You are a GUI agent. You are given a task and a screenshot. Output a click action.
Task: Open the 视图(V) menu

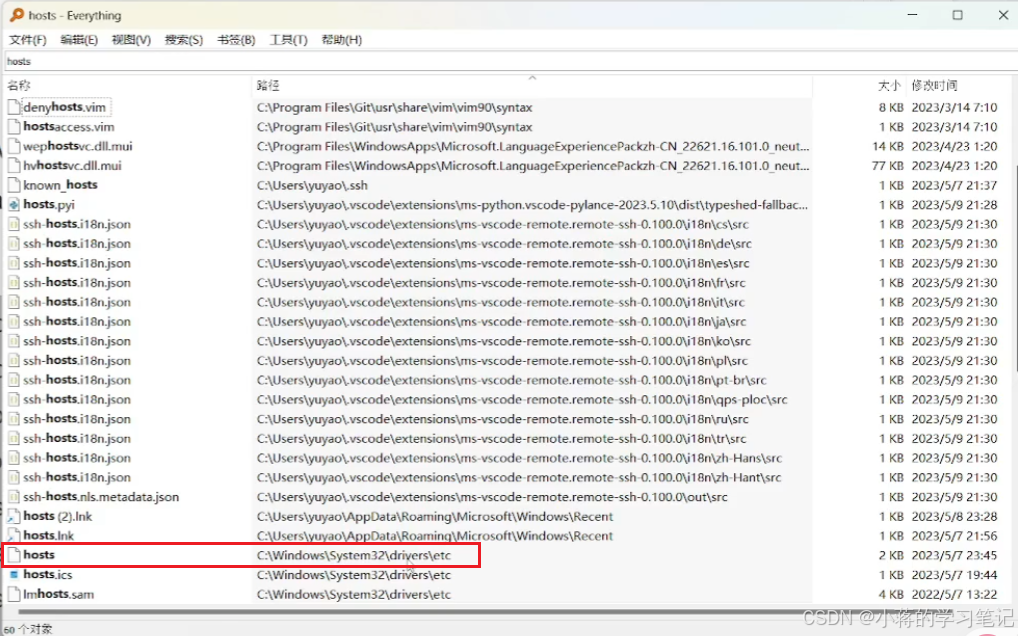(131, 40)
